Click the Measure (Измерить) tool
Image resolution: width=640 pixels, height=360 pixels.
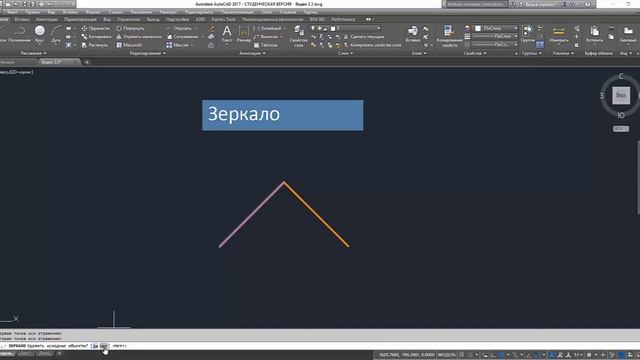point(559,34)
